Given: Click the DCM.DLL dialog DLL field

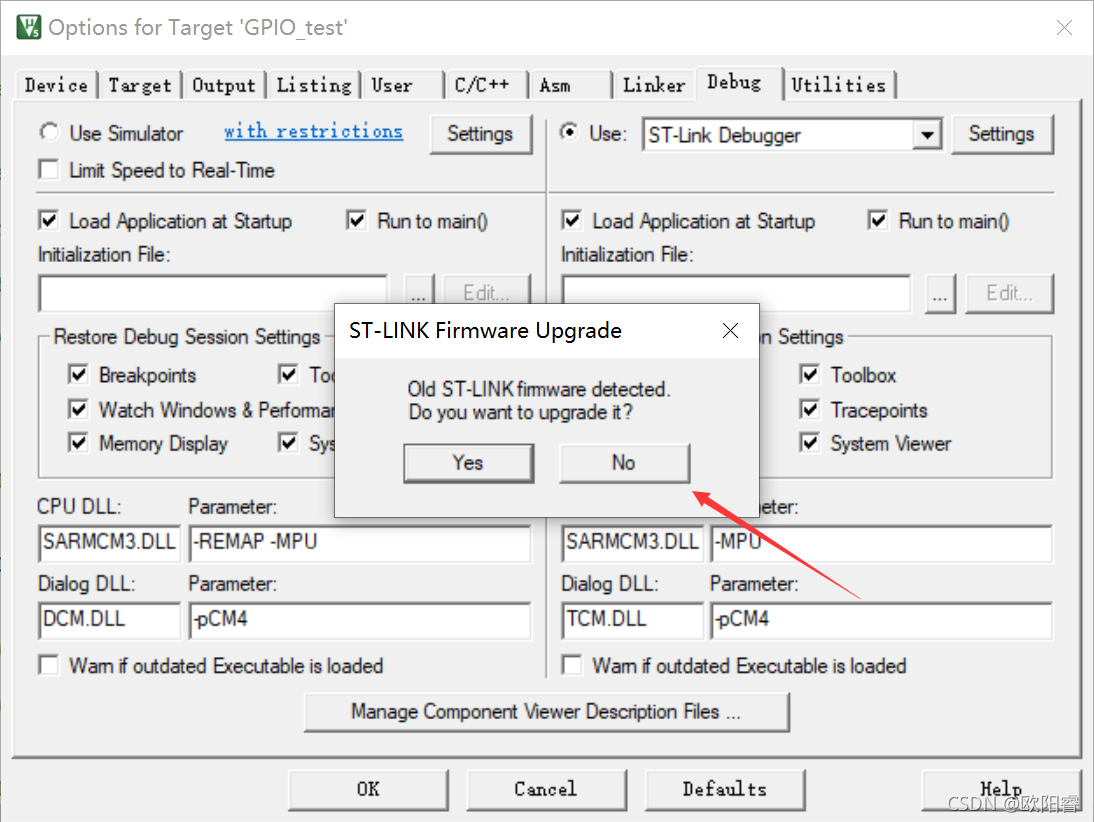Looking at the screenshot, I should pyautogui.click(x=110, y=620).
